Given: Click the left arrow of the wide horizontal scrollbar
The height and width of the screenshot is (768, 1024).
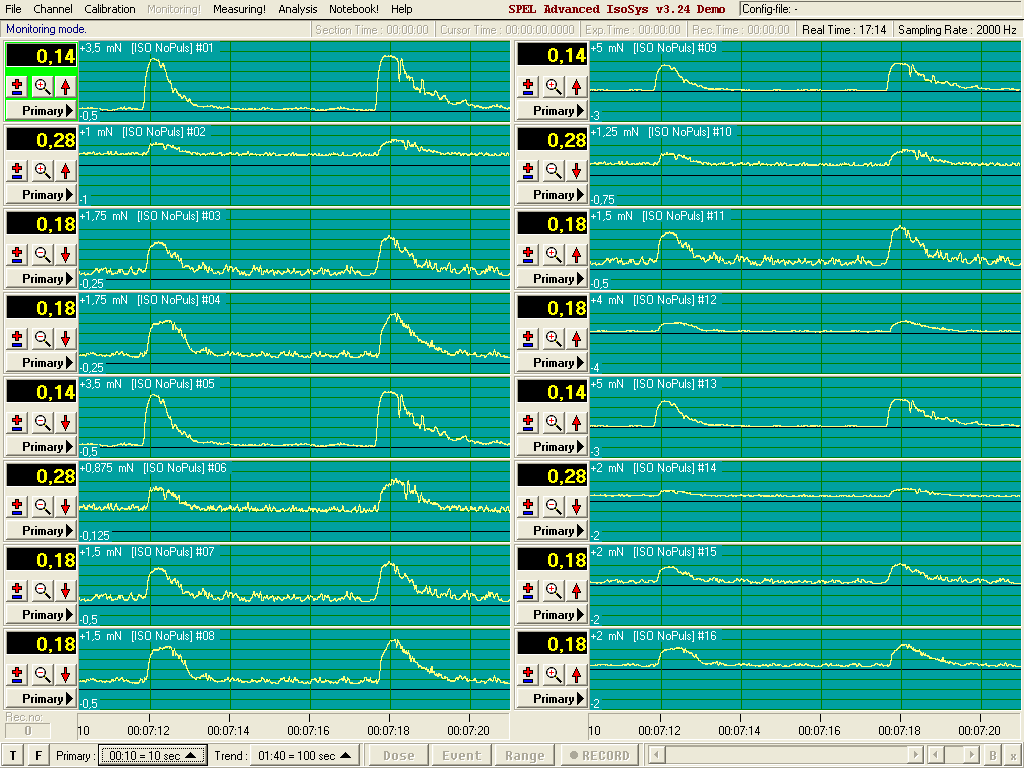Looking at the screenshot, I should pos(656,755).
